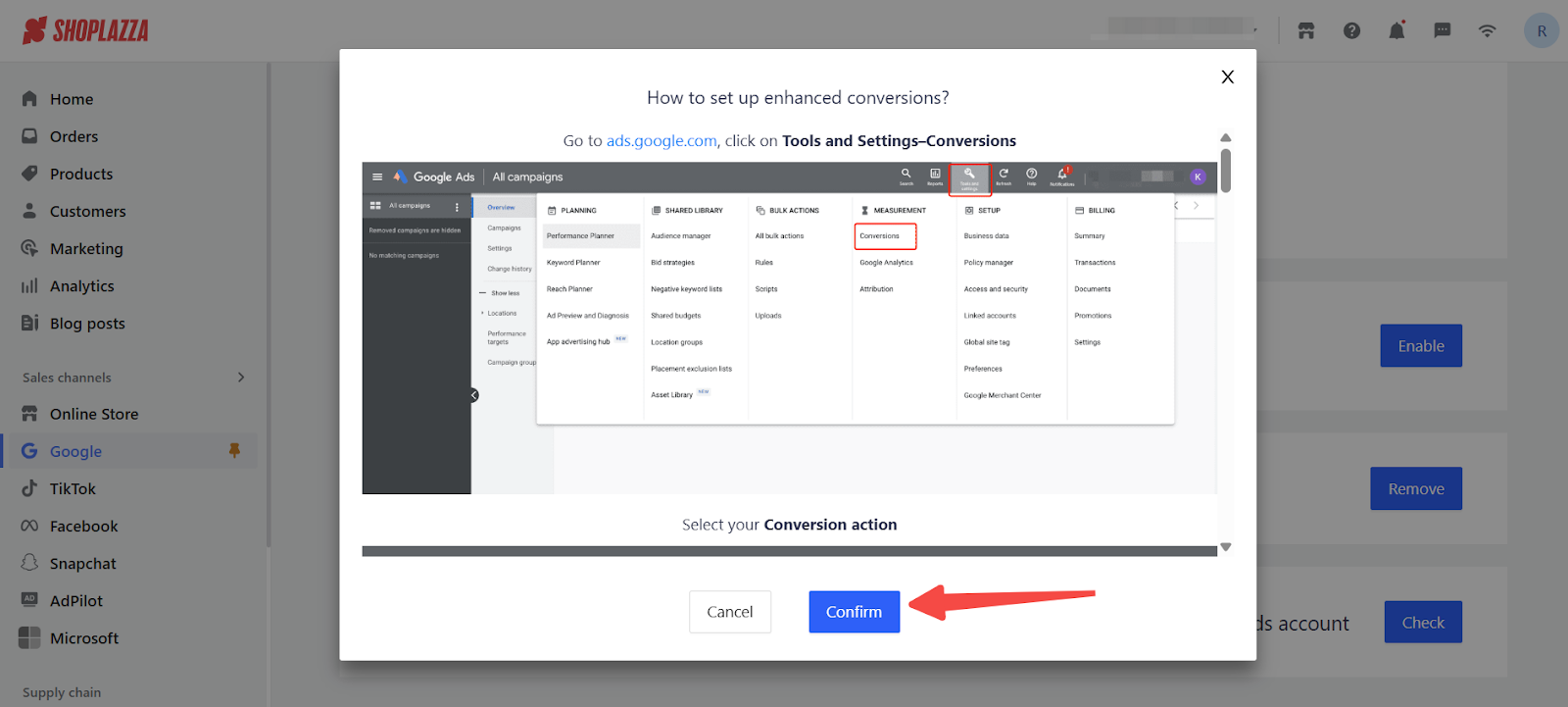Image resolution: width=1568 pixels, height=707 pixels.
Task: Click the 'Supply chain' section label
Action: pos(62,692)
